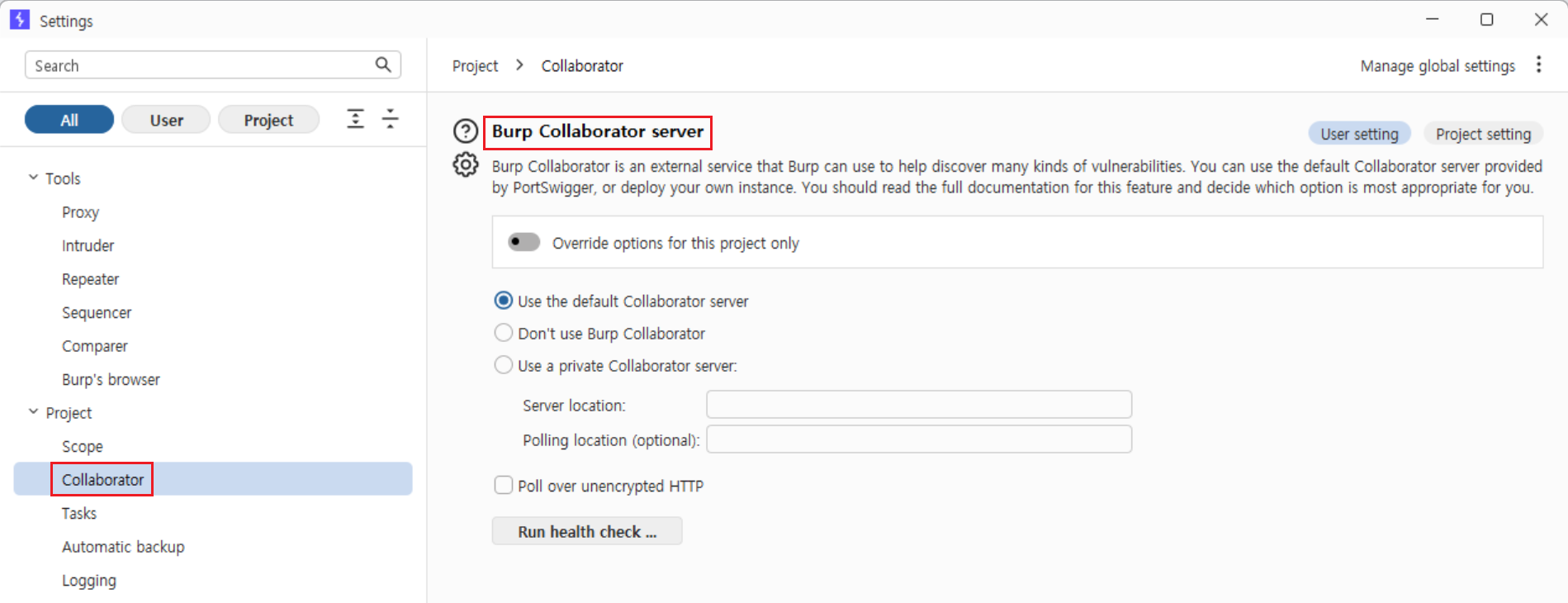Open the help question mark icon
The height and width of the screenshot is (603, 1568).
tap(466, 131)
